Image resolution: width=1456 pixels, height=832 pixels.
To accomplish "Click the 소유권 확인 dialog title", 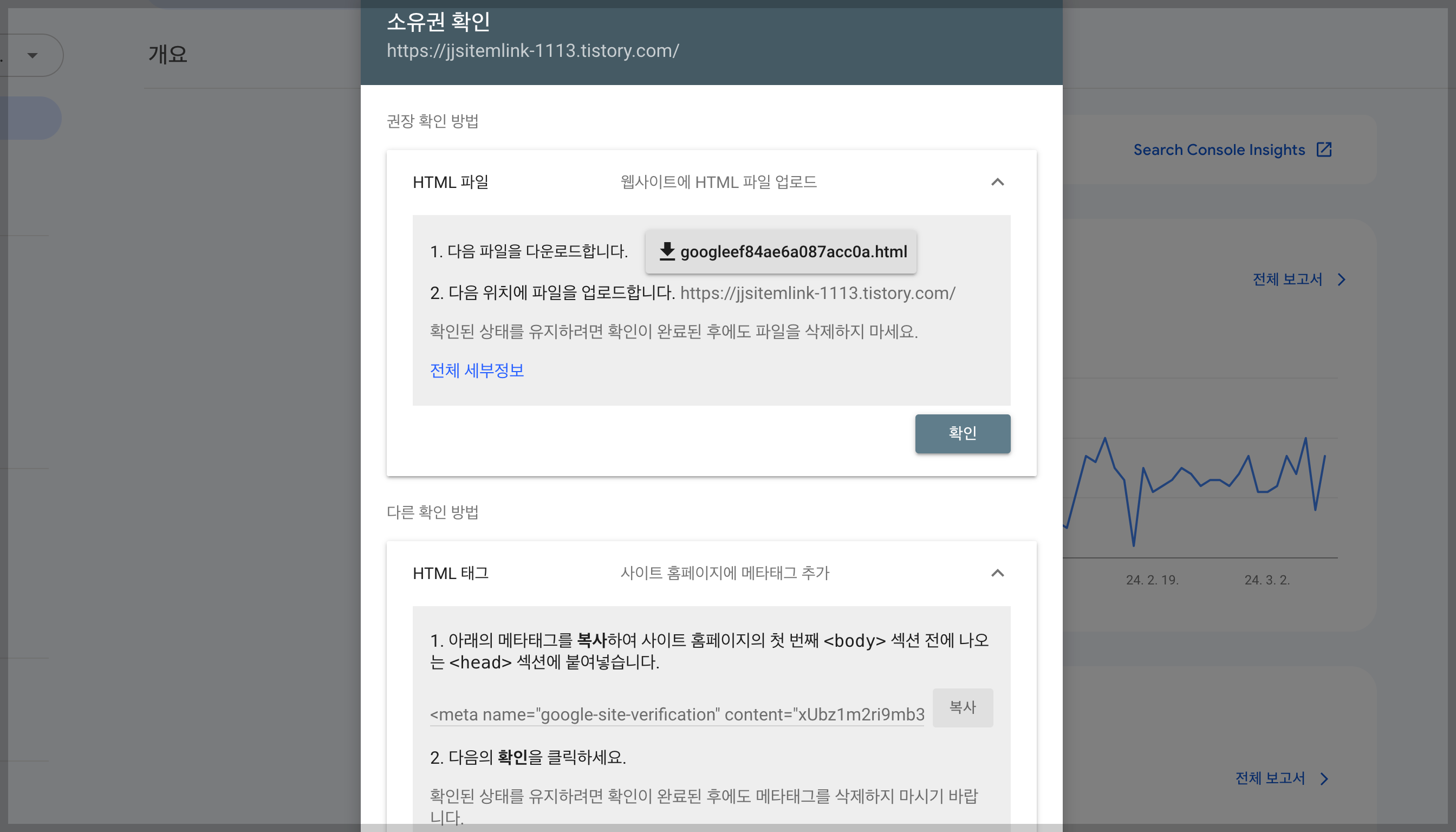I will [x=438, y=22].
